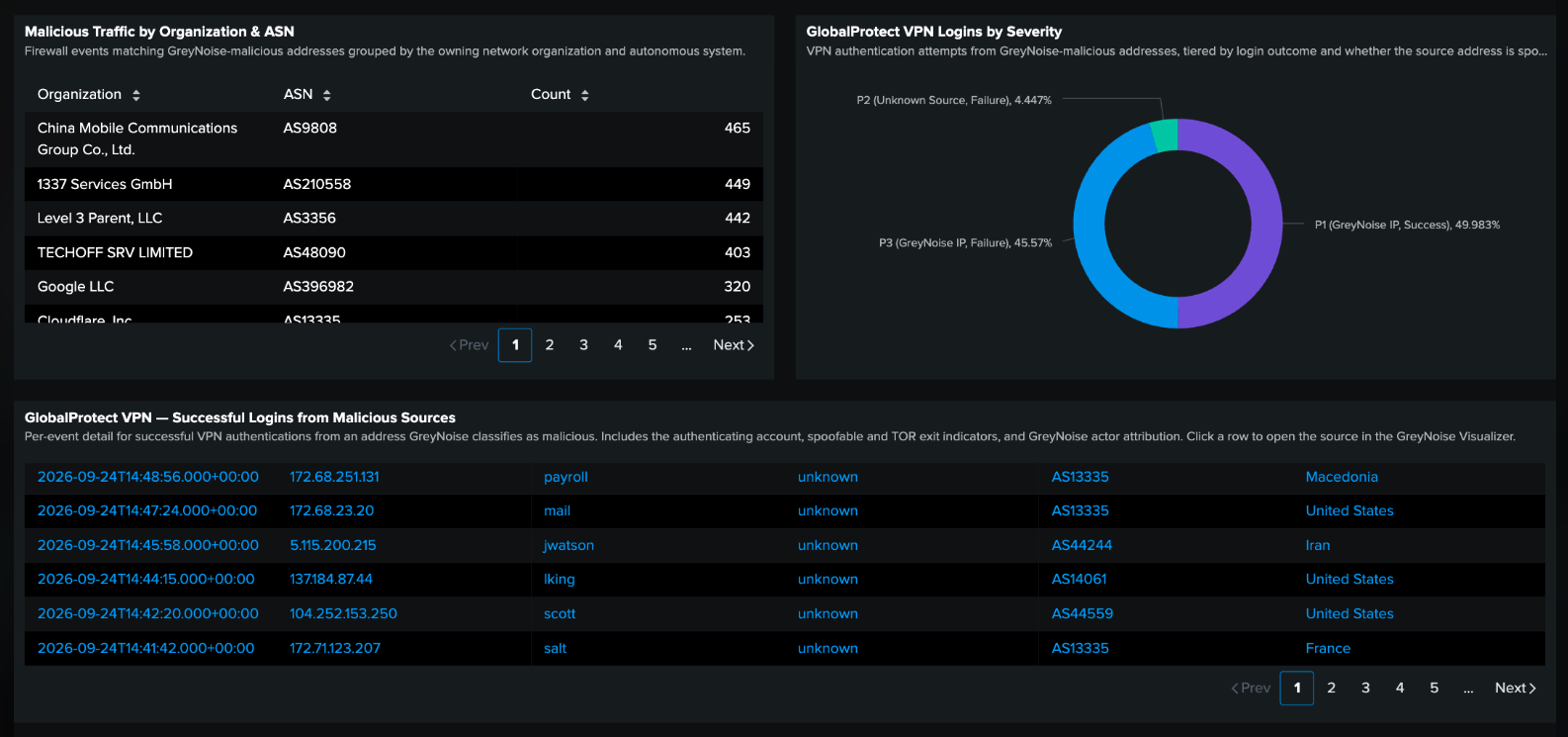Go to page 3 of Successful Logins table
This screenshot has height=737, width=1568.
1365,689
